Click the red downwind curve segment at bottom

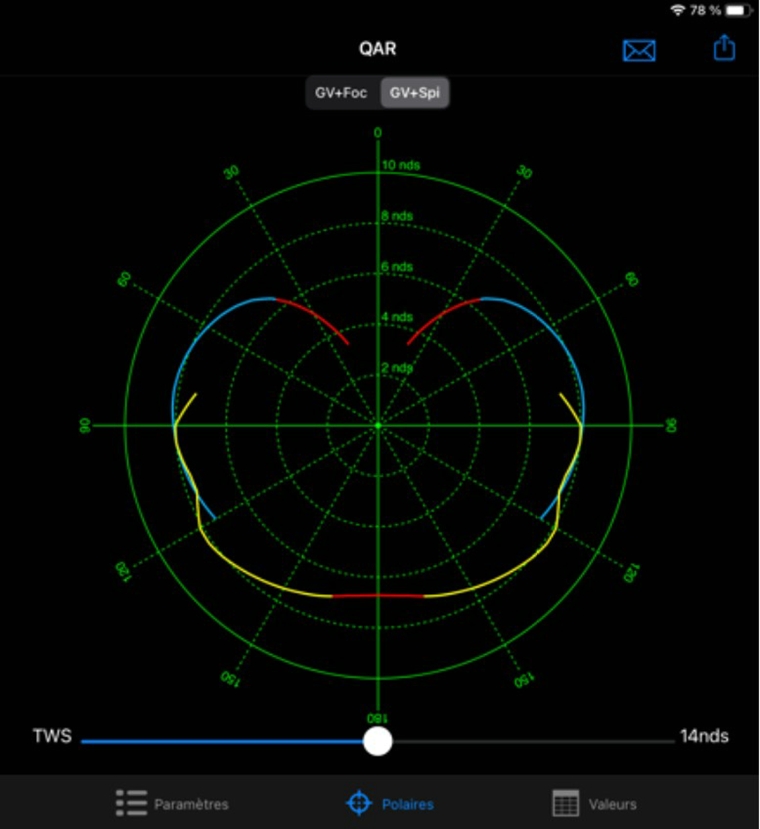point(378,595)
